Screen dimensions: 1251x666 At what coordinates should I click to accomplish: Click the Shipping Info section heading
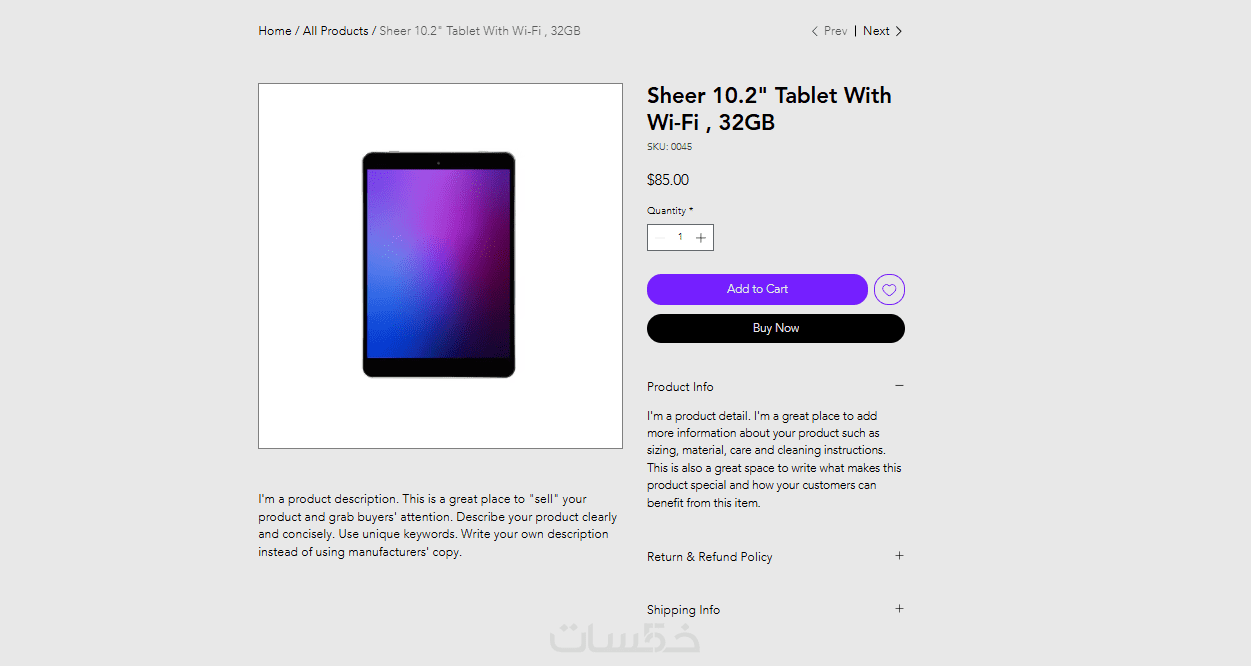tap(683, 610)
